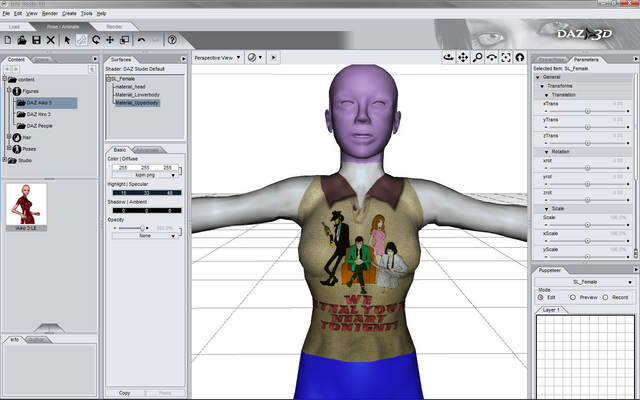Click the Paste button in Surfaces pane
The width and height of the screenshot is (640, 400).
click(165, 393)
